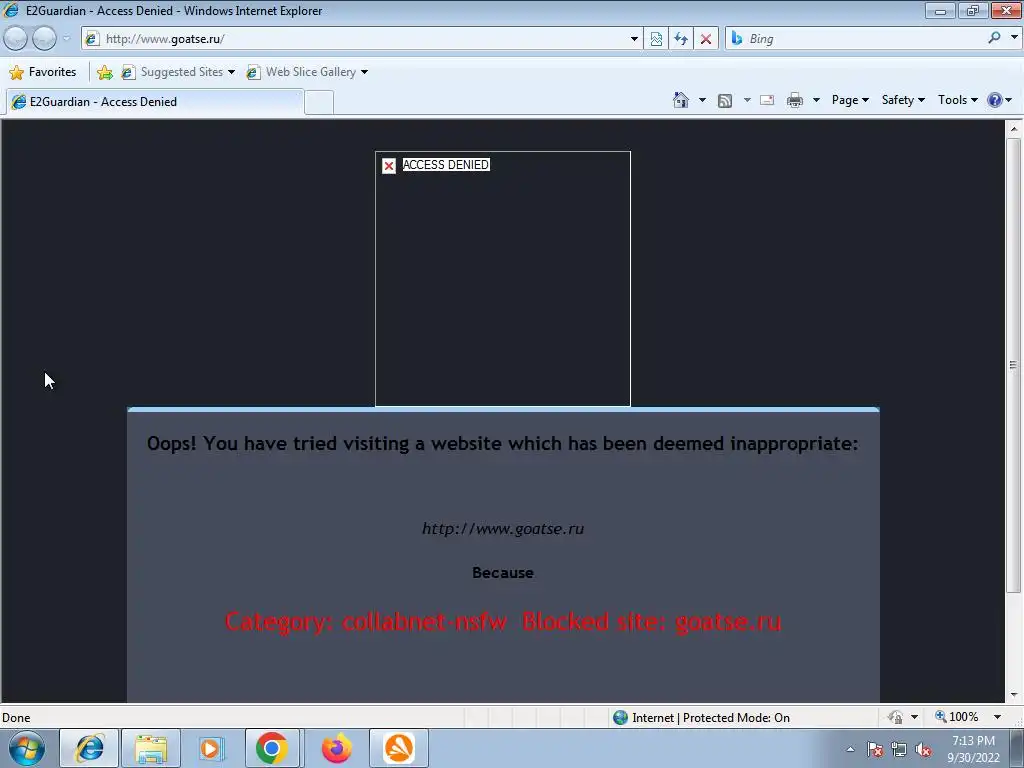The width and height of the screenshot is (1024, 768).
Task: Open the recent pages dropdown arrow
Action: point(66,39)
